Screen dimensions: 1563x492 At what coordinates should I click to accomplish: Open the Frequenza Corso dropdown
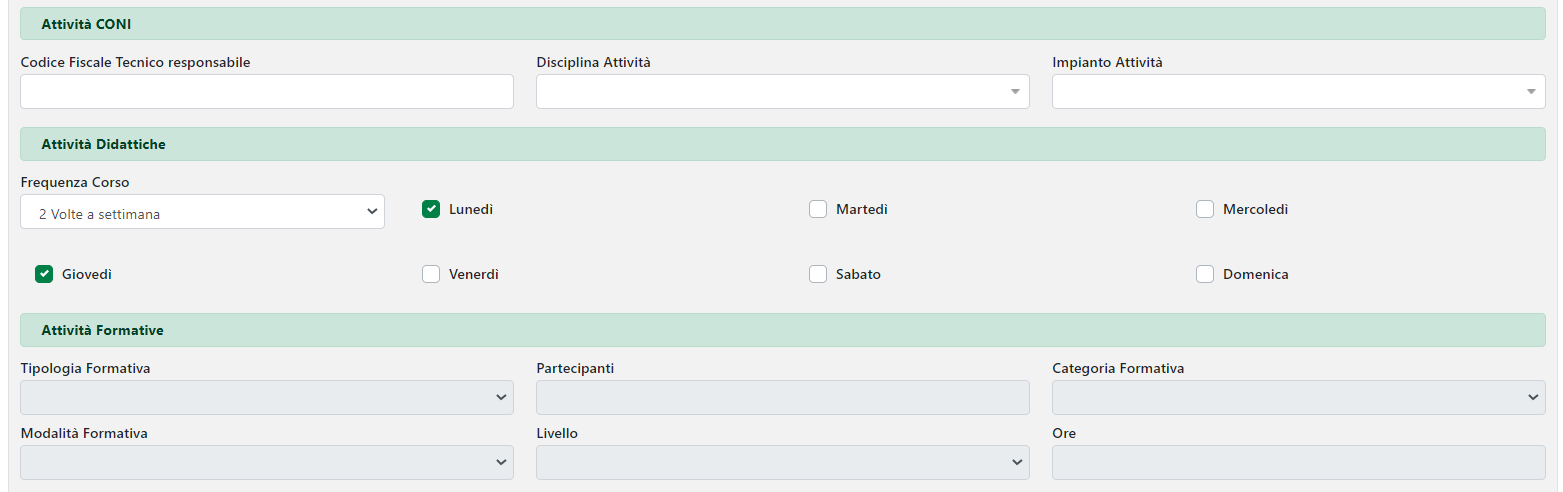point(202,212)
